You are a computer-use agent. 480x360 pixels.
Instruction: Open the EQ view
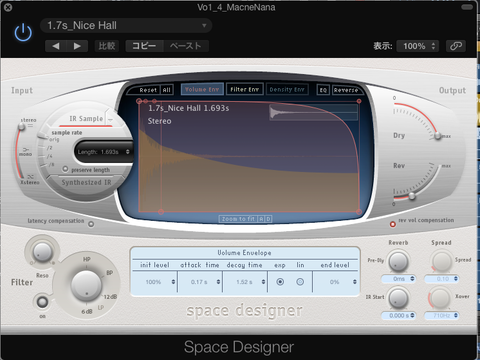(x=323, y=90)
